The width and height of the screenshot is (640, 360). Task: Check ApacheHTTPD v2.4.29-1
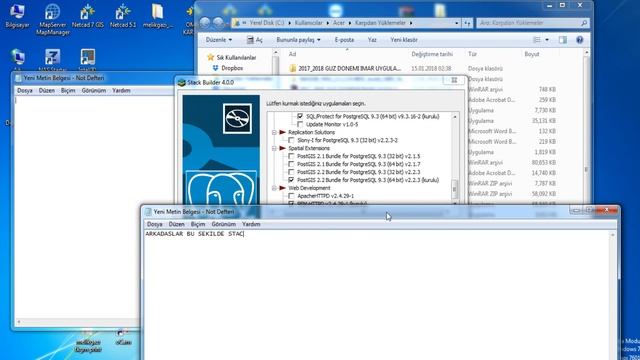point(291,196)
